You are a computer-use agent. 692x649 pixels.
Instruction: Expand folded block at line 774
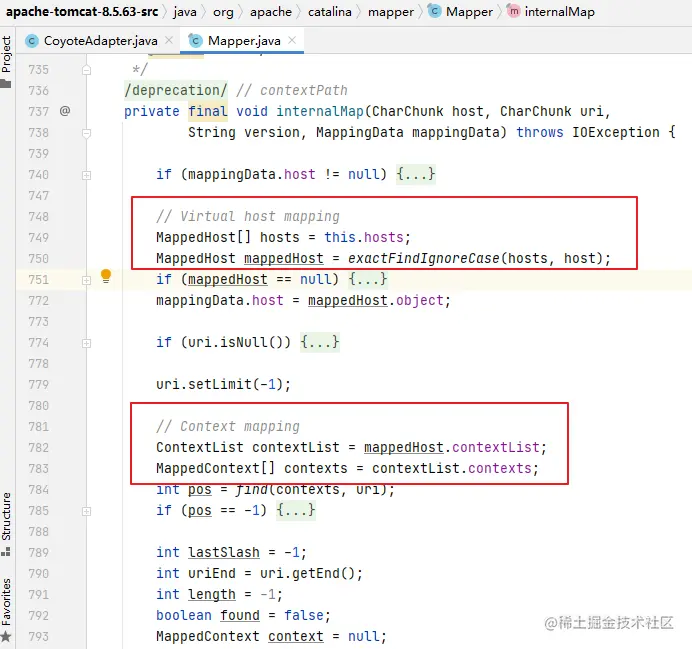click(86, 343)
